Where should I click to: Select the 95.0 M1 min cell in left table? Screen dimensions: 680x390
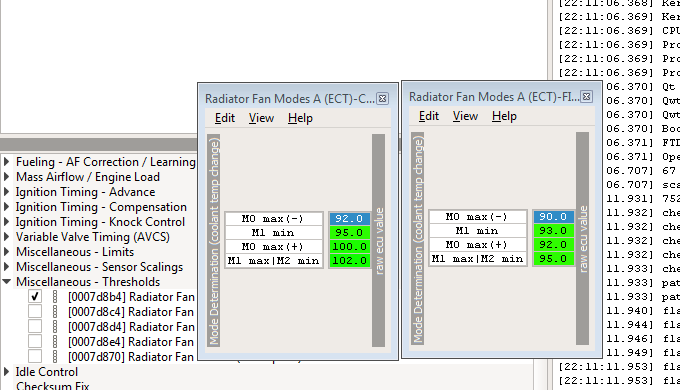349,233
